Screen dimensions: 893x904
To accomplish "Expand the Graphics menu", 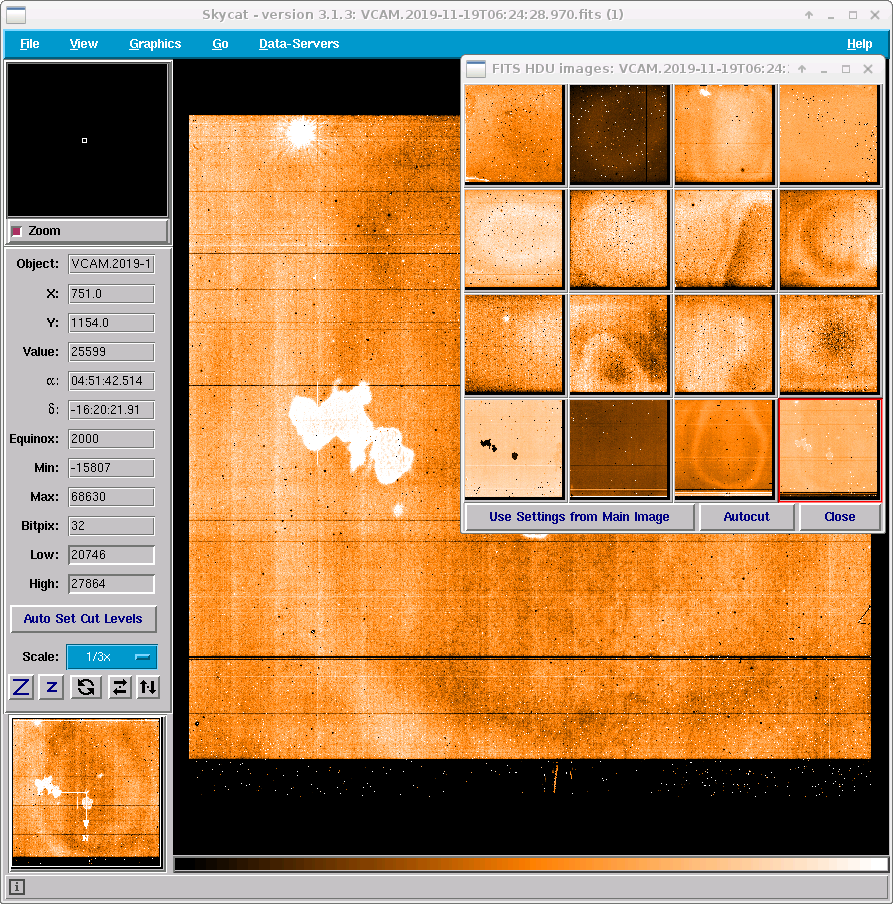I will pyautogui.click(x=155, y=44).
